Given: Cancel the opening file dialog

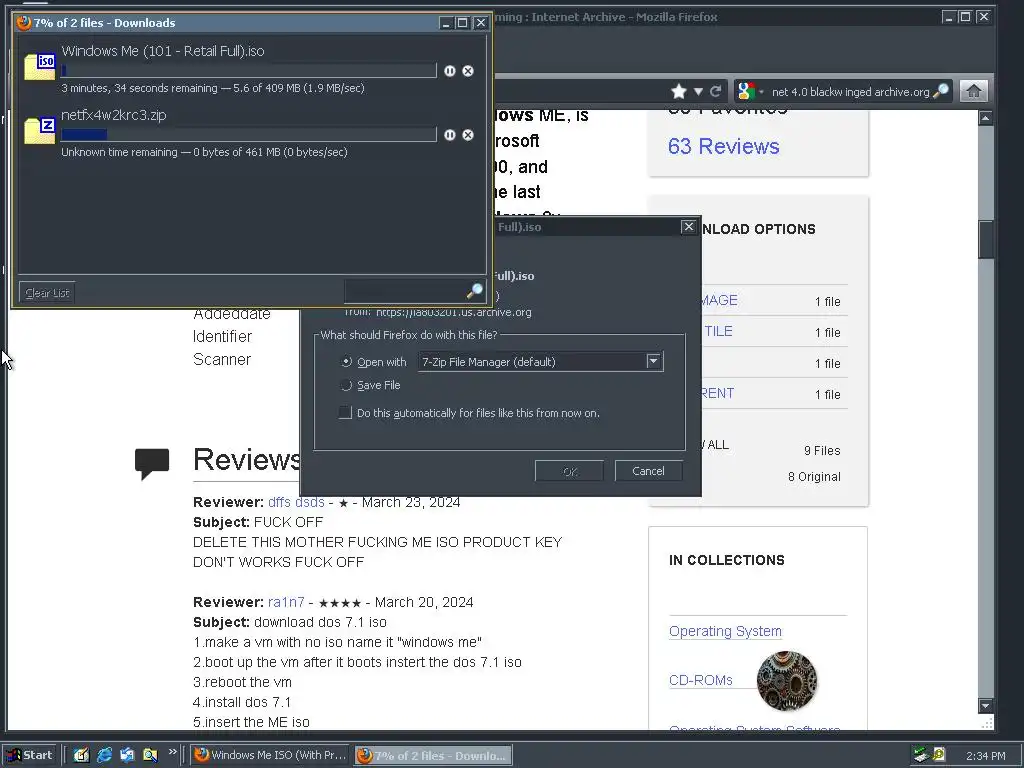Looking at the screenshot, I should pos(648,471).
